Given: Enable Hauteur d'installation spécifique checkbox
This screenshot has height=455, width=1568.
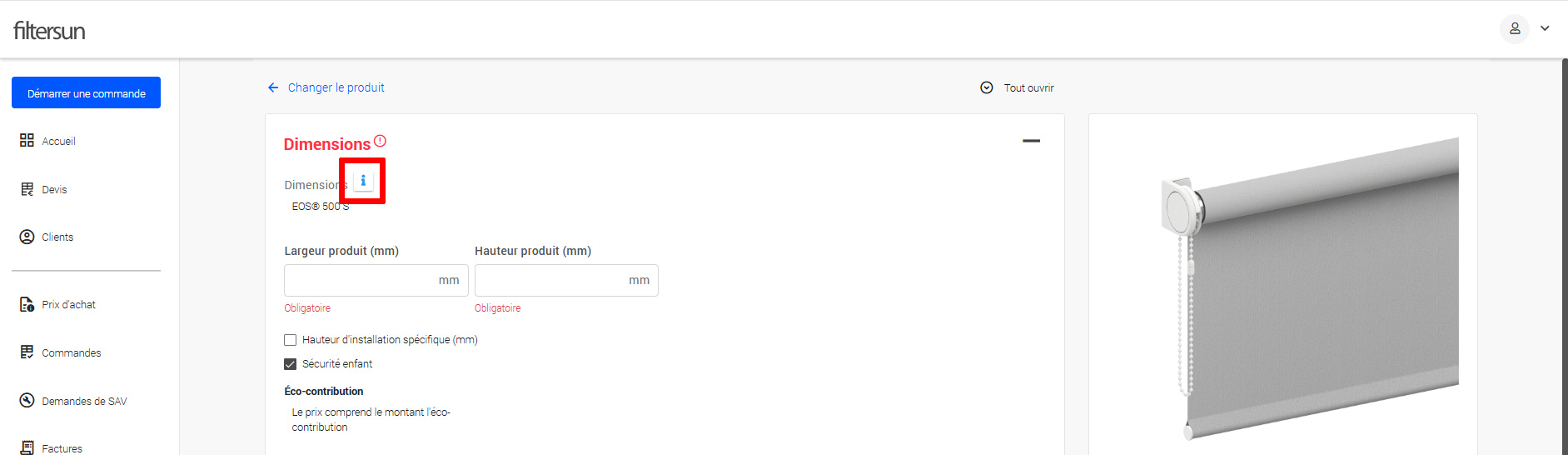Looking at the screenshot, I should tap(291, 340).
